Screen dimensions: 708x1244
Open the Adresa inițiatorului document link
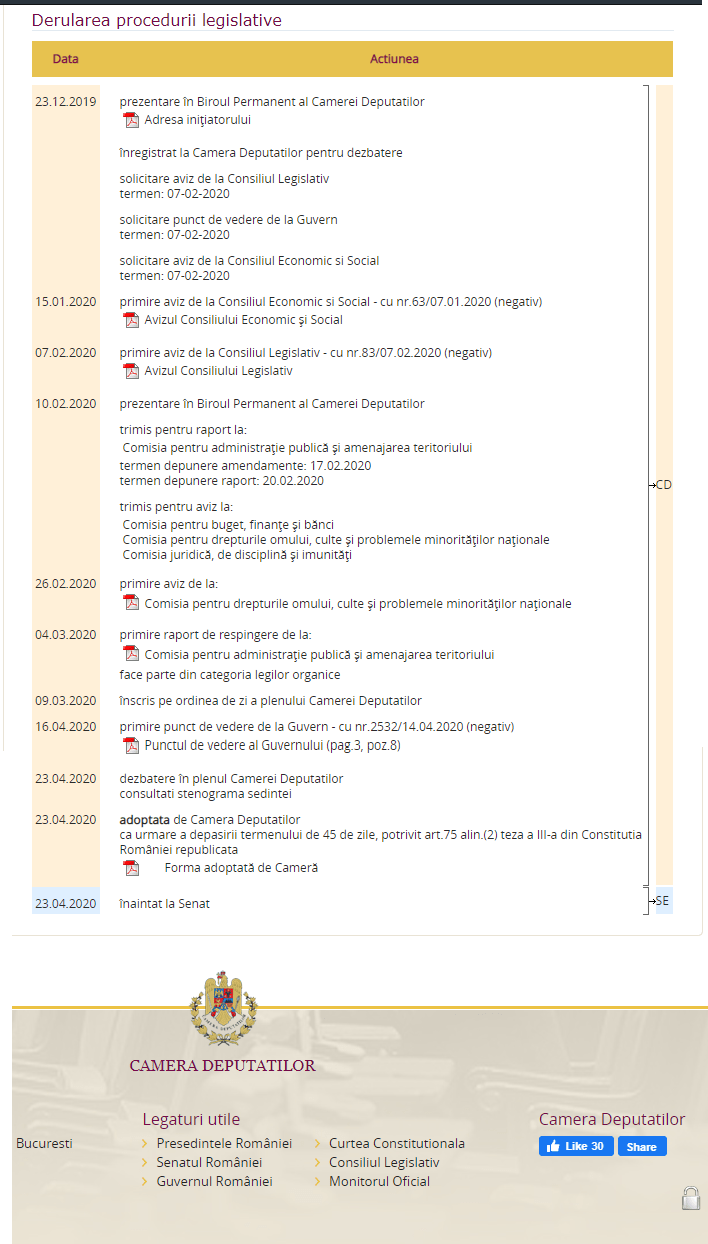click(x=198, y=120)
